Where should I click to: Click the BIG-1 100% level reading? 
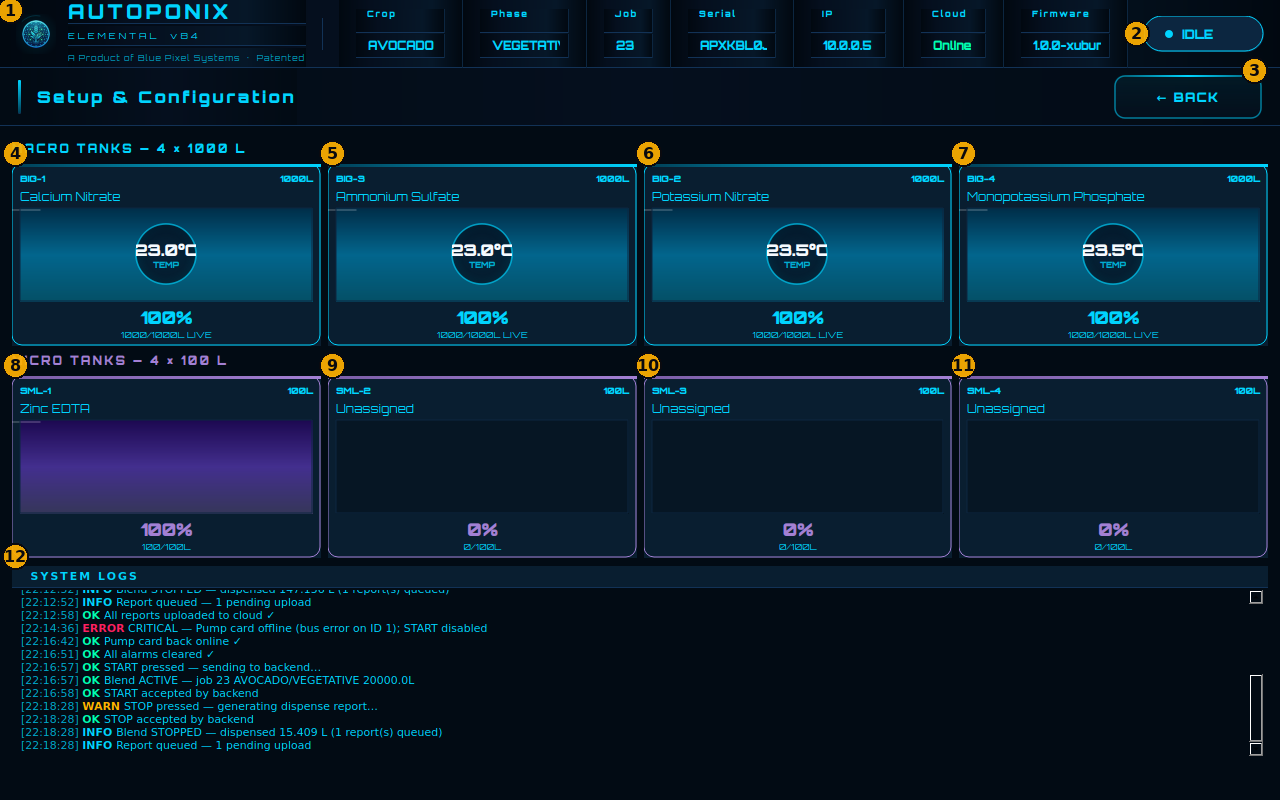(166, 318)
